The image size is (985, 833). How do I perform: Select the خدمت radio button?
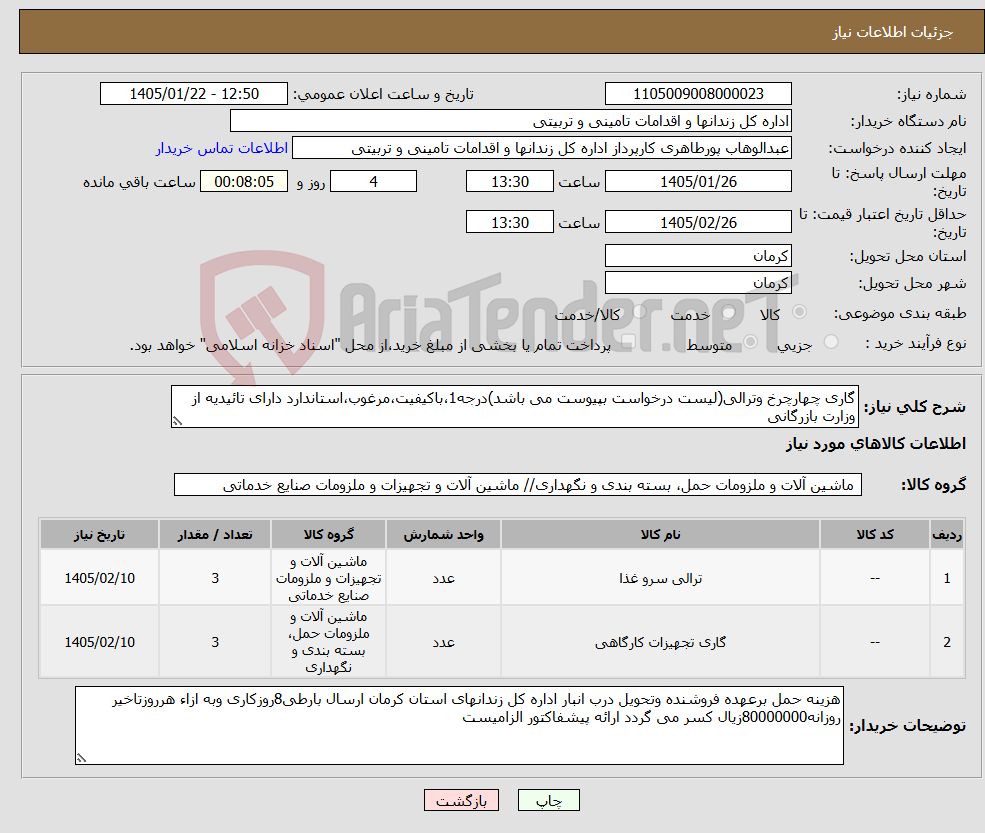point(729,312)
